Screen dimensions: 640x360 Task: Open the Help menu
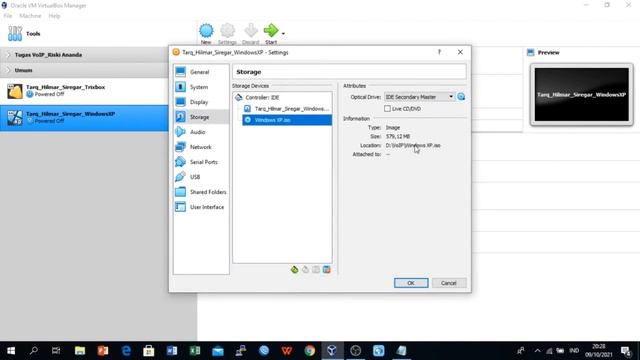click(54, 16)
